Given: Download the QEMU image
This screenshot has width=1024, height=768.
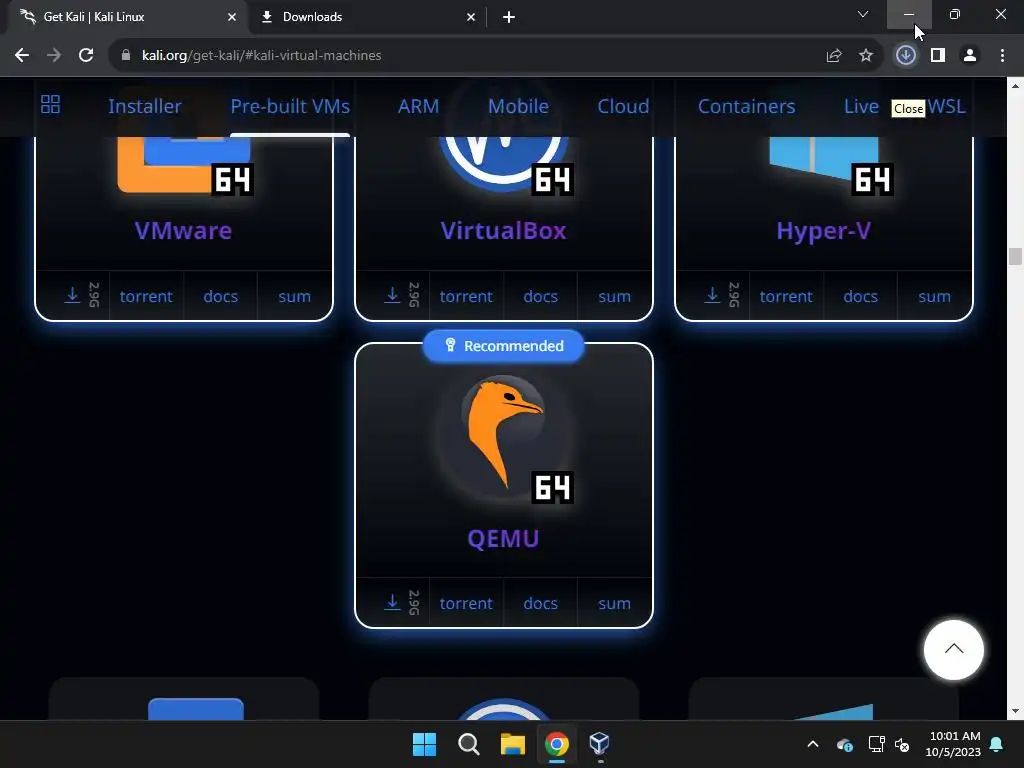Looking at the screenshot, I should (392, 603).
